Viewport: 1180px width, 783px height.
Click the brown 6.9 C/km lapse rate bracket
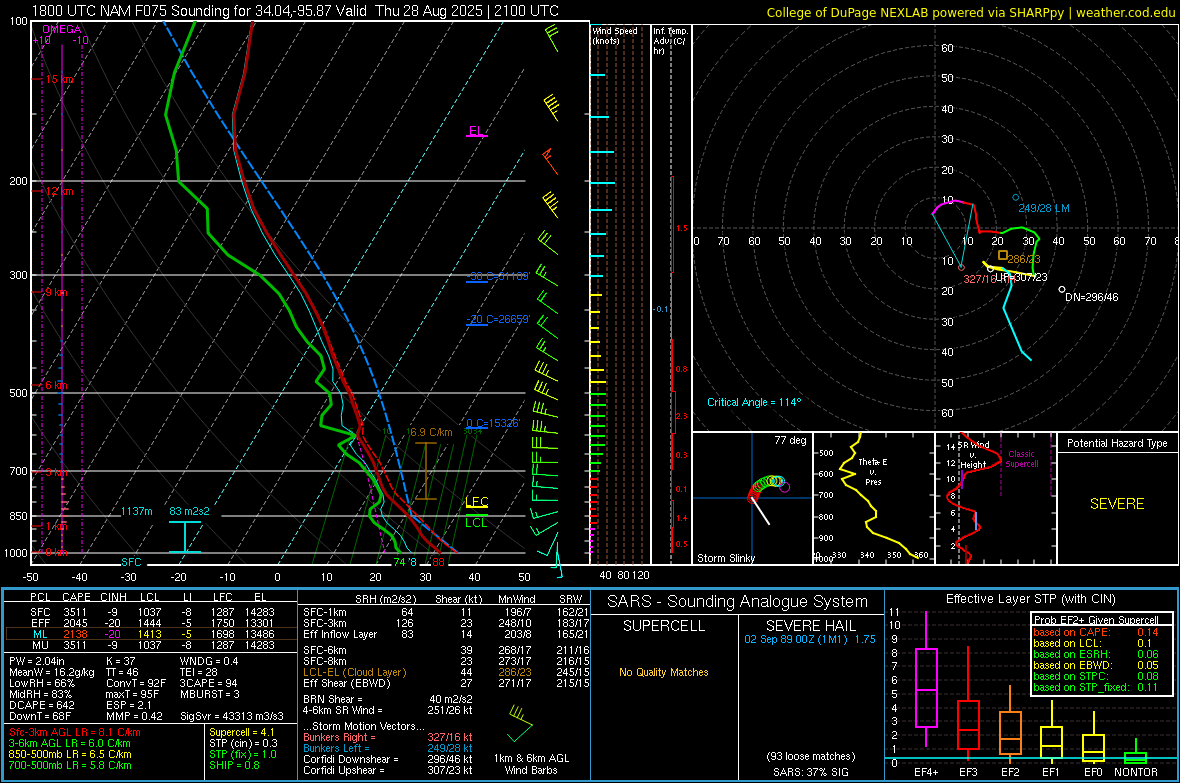(426, 471)
